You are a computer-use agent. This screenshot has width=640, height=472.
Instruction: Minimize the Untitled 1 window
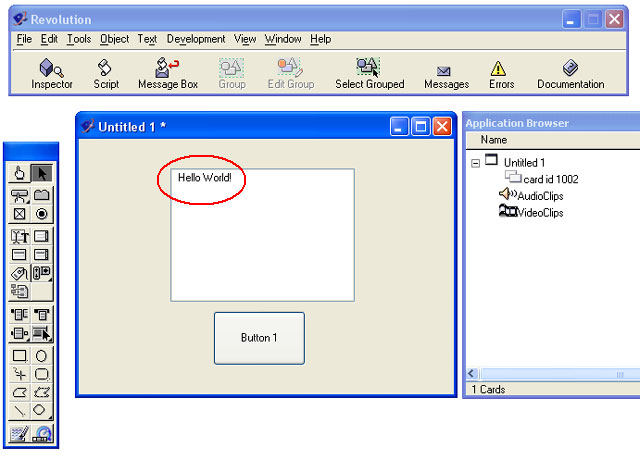(399, 127)
